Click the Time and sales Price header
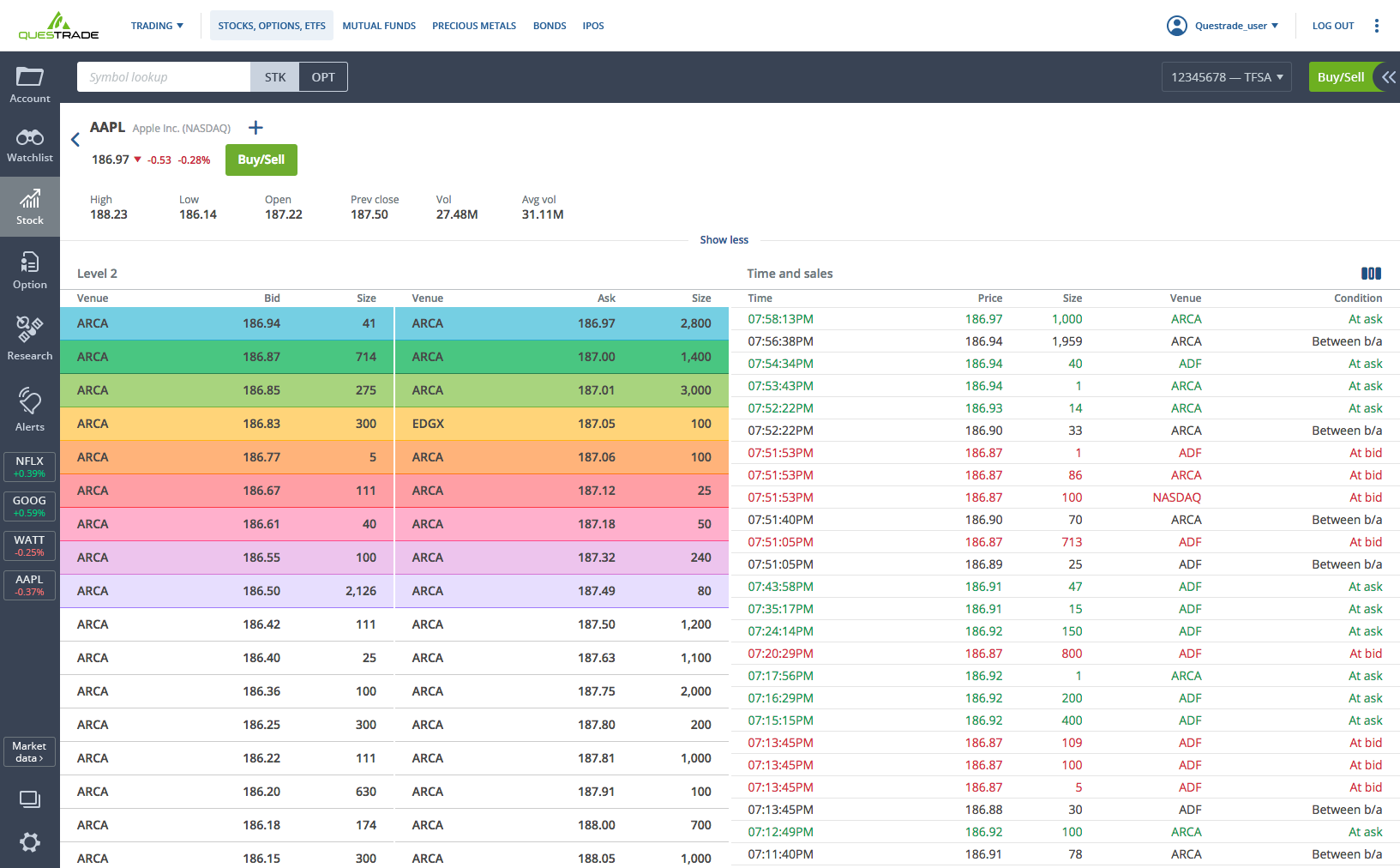This screenshot has width=1400, height=868. pos(990,298)
